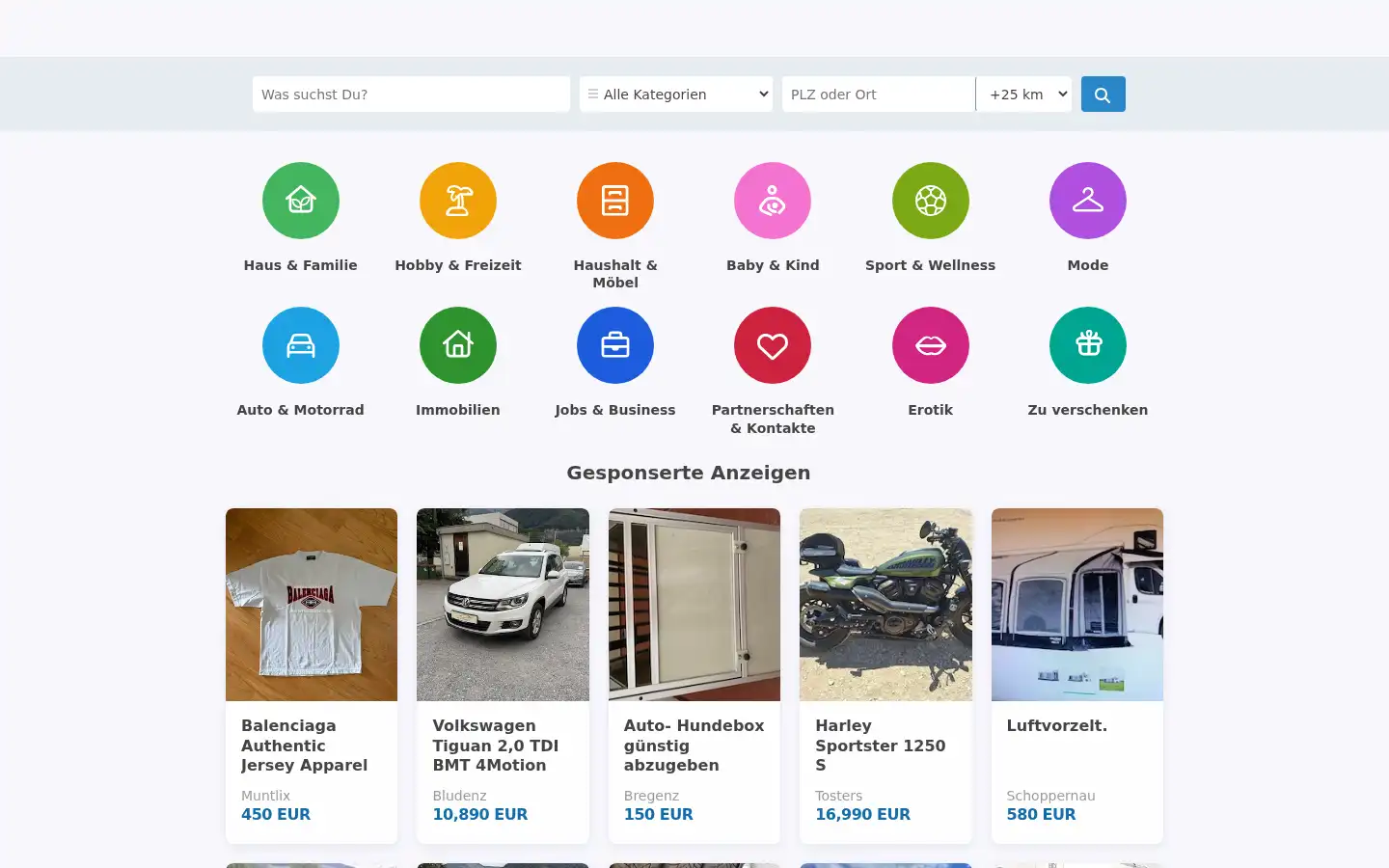
Task: Click the Haus & Familie label
Action: (301, 265)
